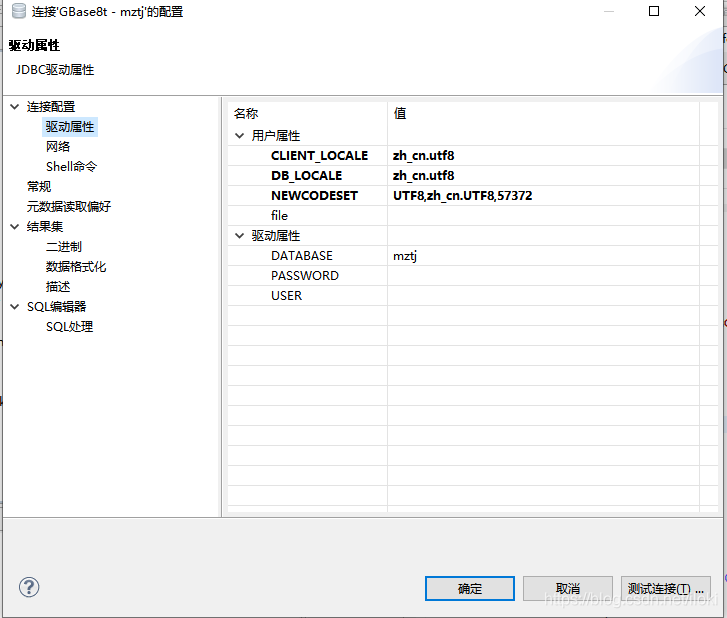
Task: Click the PASSWORD value cell
Action: pyautogui.click(x=543, y=275)
